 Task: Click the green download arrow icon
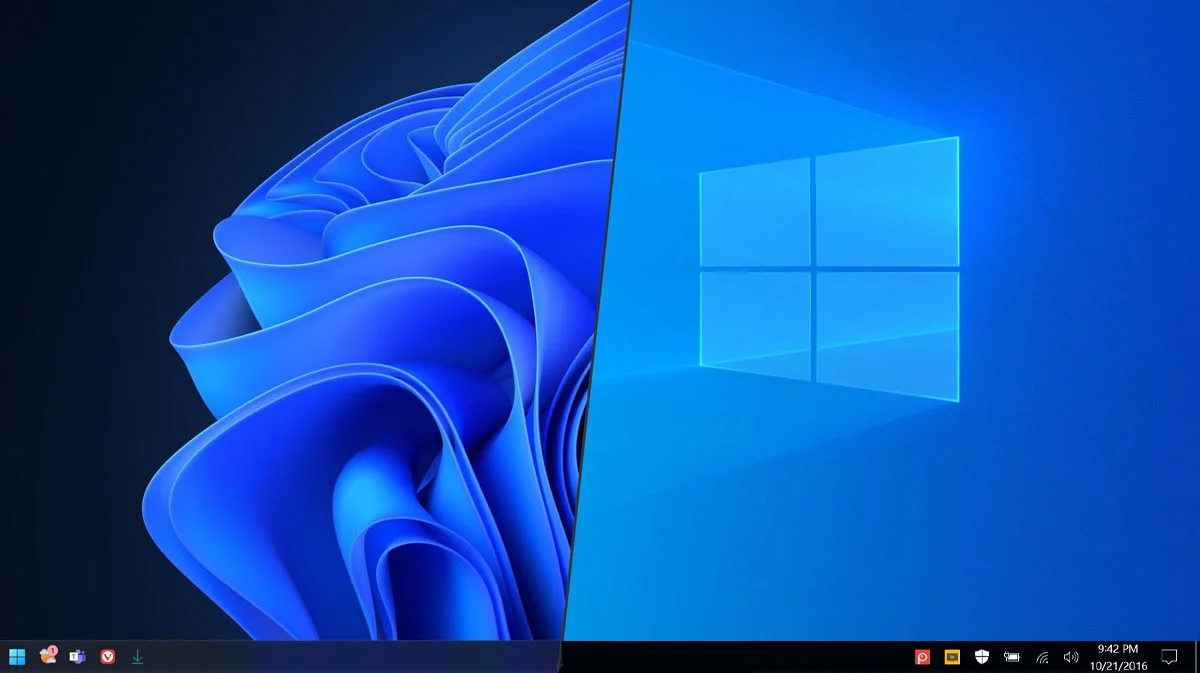pos(138,657)
